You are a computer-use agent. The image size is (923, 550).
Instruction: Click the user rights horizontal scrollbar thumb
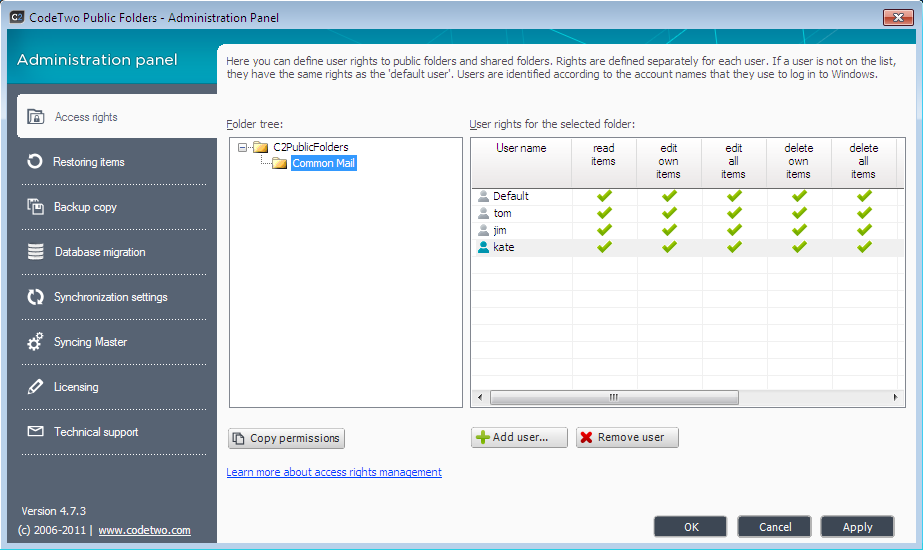pyautogui.click(x=614, y=397)
